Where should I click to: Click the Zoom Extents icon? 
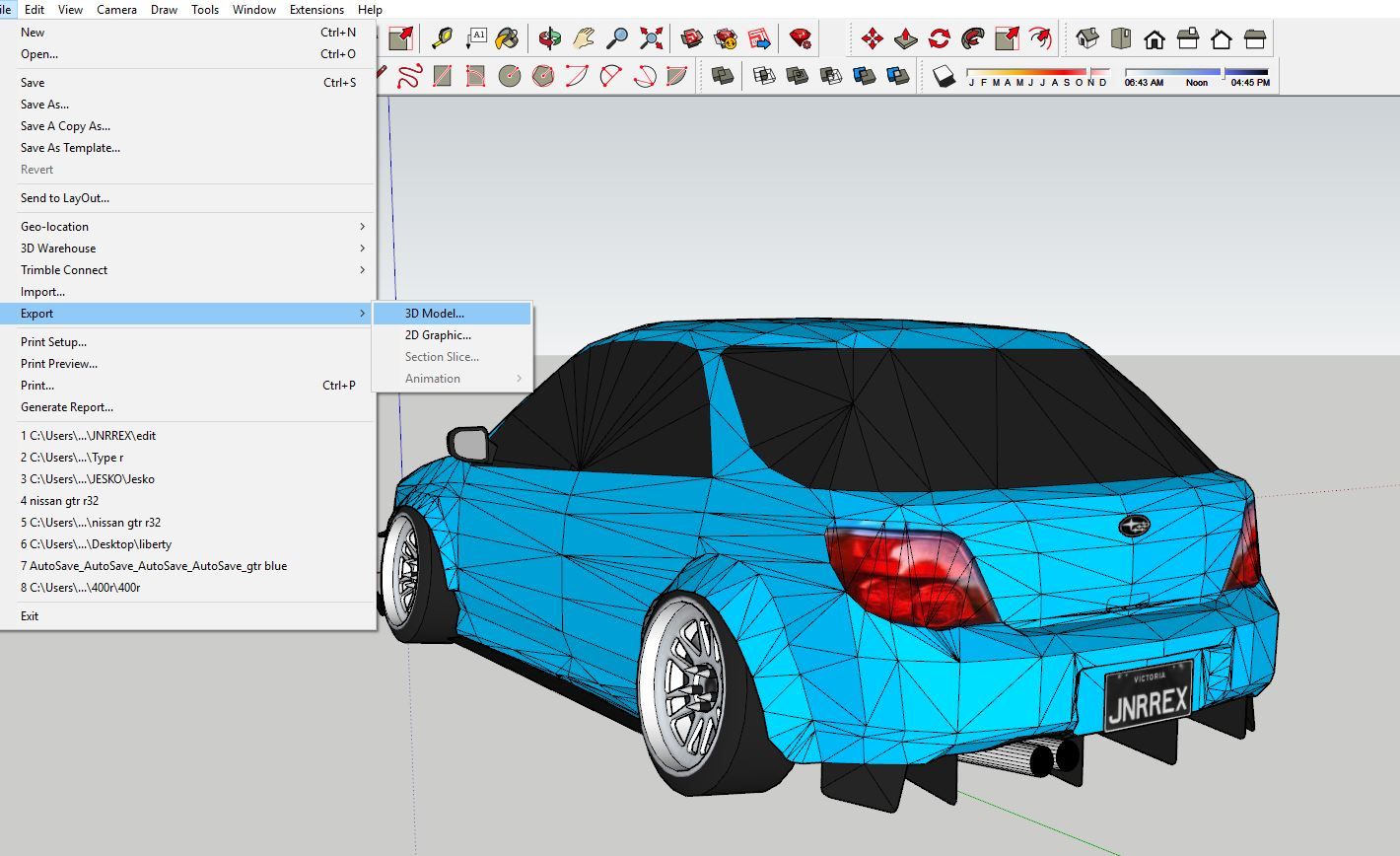click(x=651, y=39)
